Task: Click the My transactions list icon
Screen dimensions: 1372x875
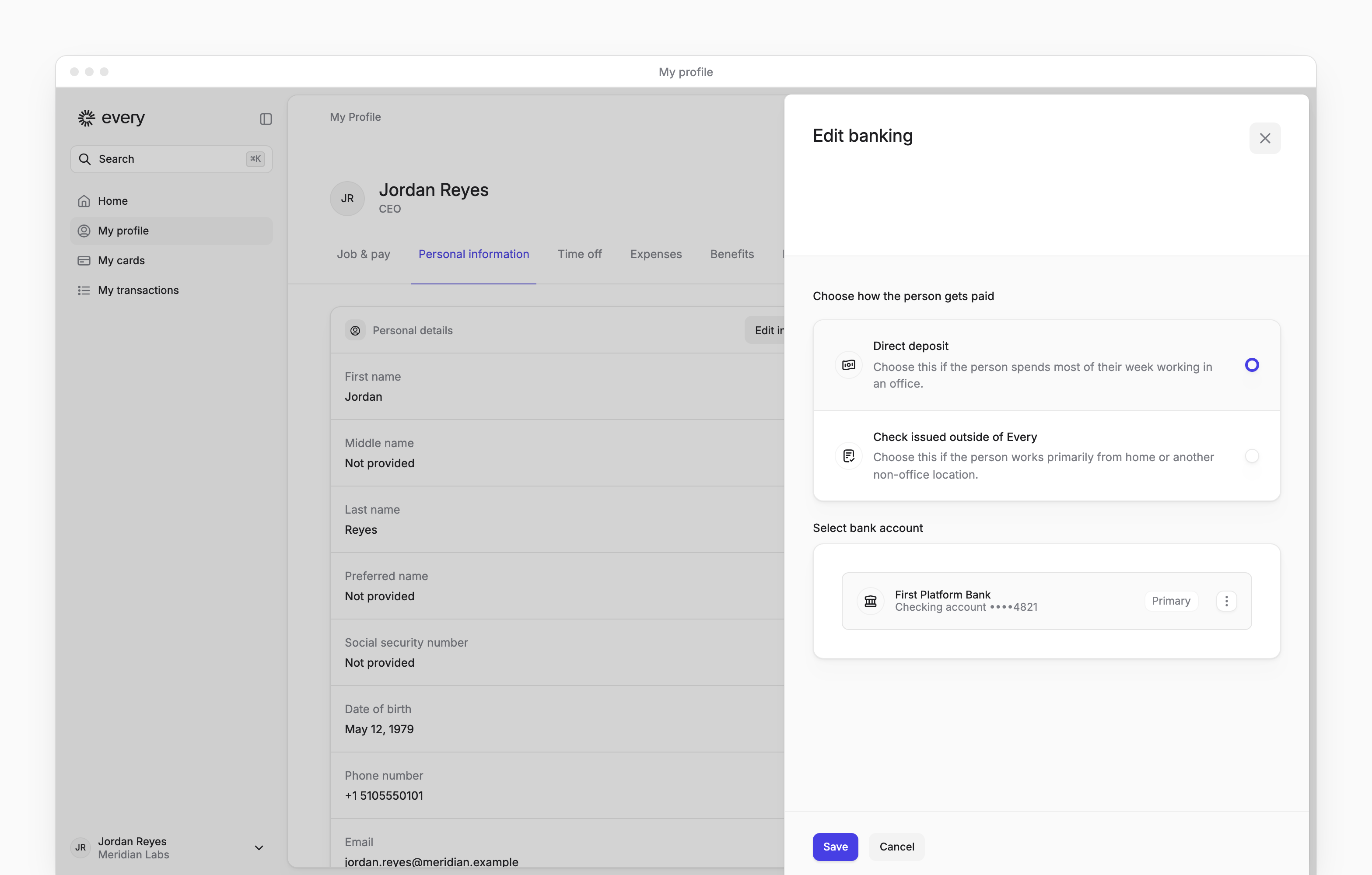Action: [x=84, y=290]
